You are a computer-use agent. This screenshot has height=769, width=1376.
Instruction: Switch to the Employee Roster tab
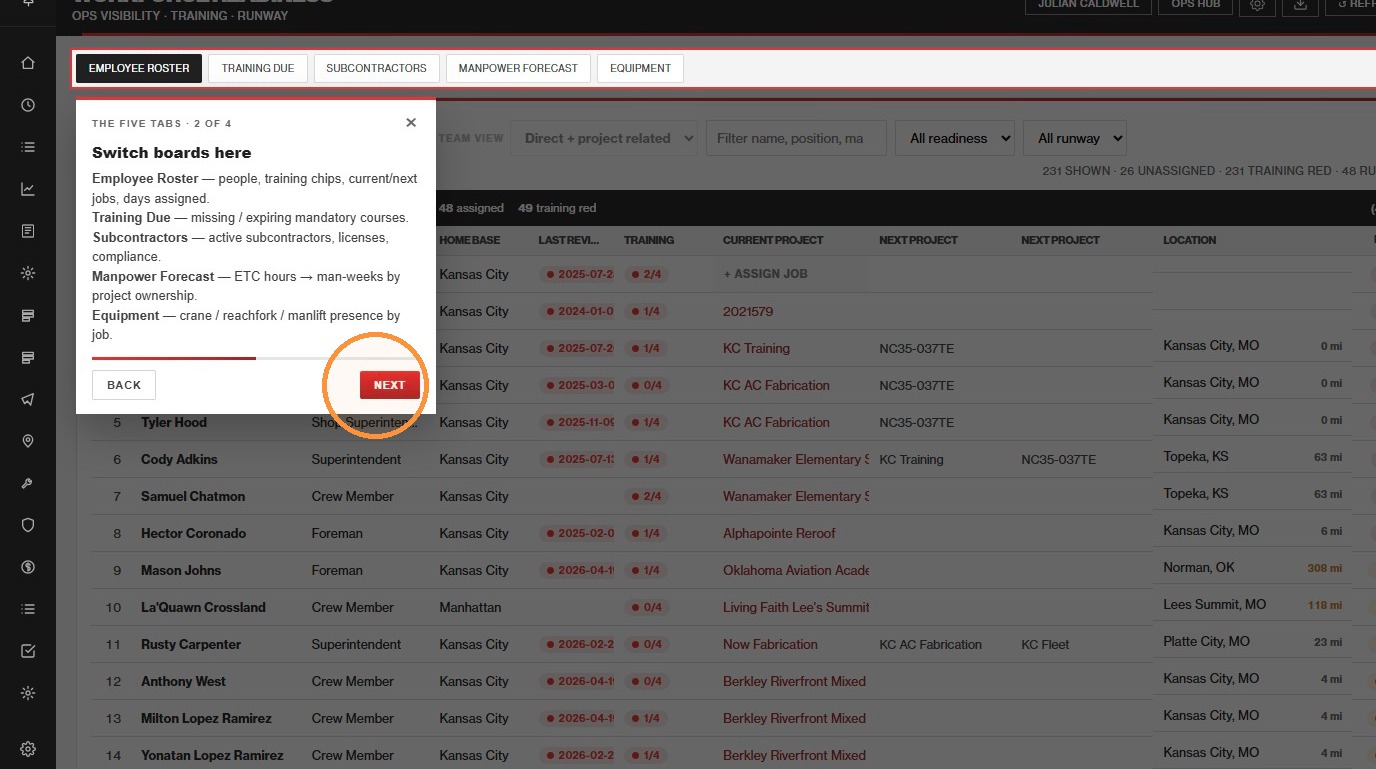point(139,68)
